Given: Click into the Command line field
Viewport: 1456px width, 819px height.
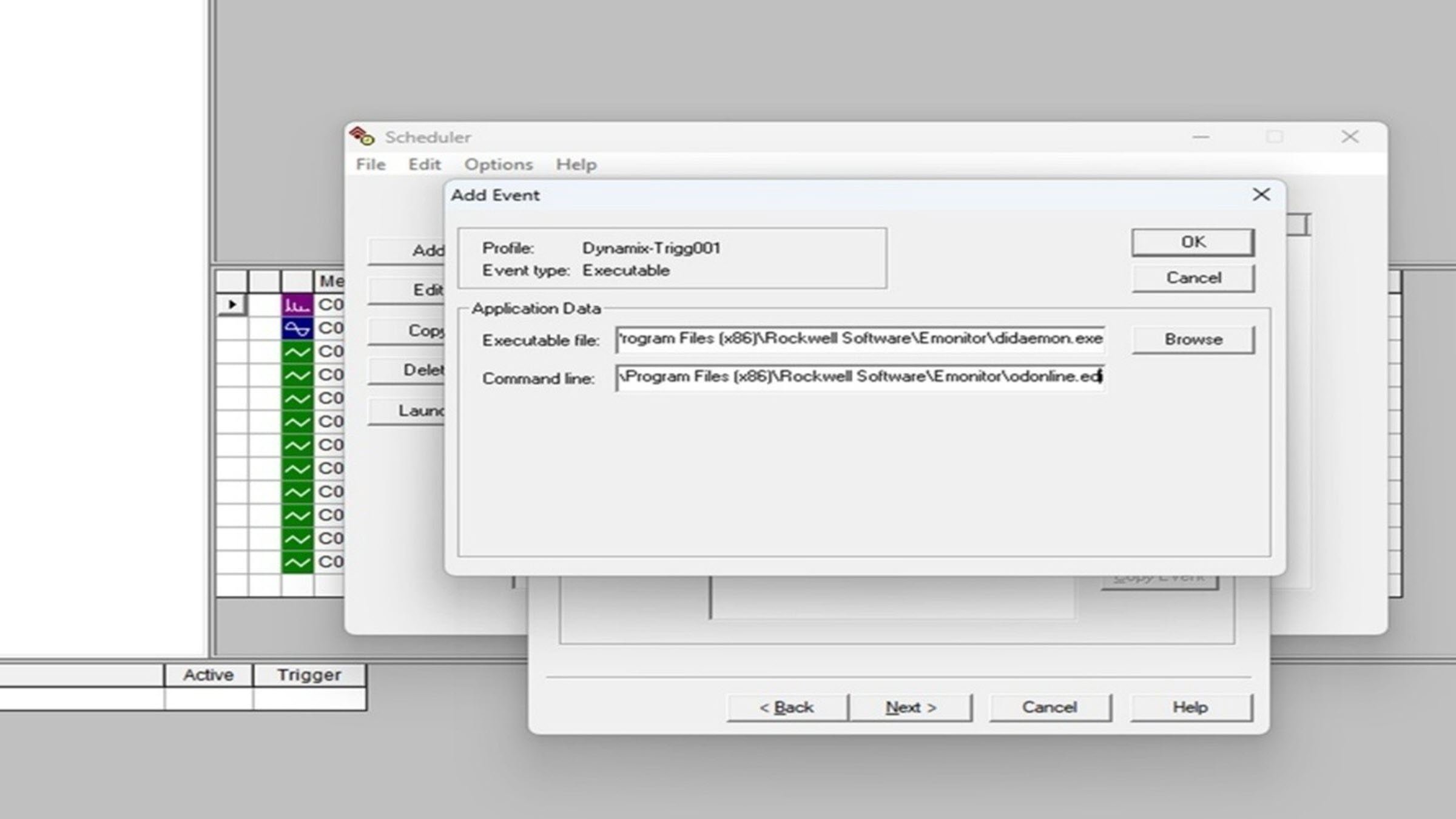Looking at the screenshot, I should pyautogui.click(x=860, y=377).
